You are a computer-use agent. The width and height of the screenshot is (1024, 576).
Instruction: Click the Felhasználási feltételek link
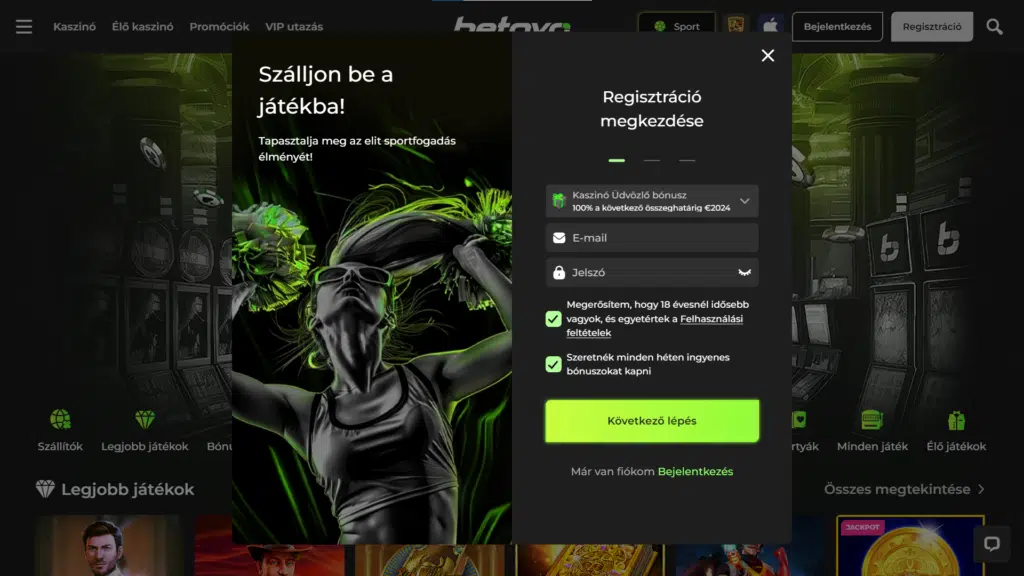tap(711, 319)
